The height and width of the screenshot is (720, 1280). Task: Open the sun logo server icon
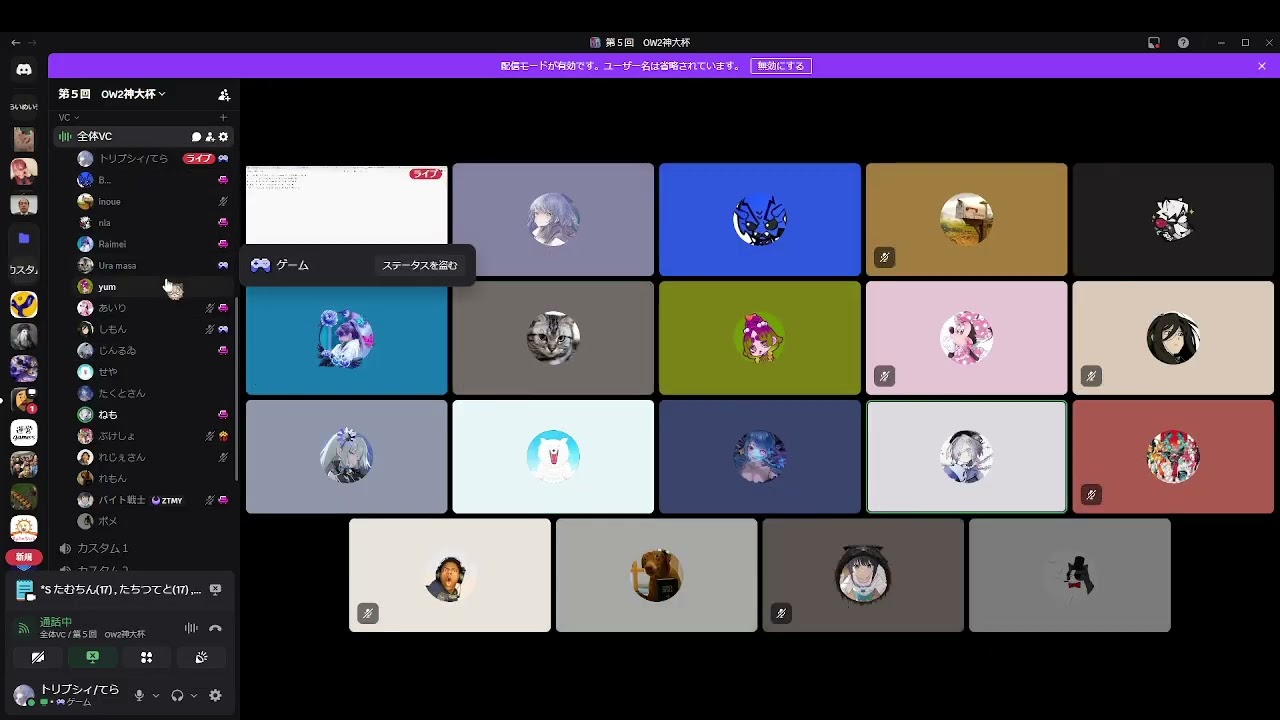pos(24,528)
